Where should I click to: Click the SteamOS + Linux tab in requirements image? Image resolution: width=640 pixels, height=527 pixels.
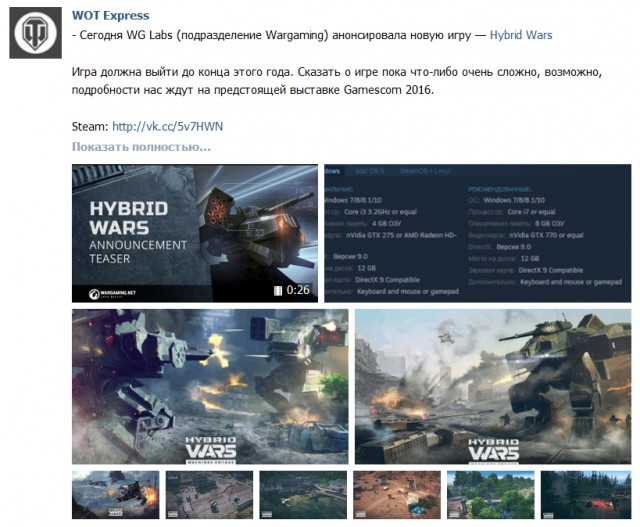click(x=425, y=171)
